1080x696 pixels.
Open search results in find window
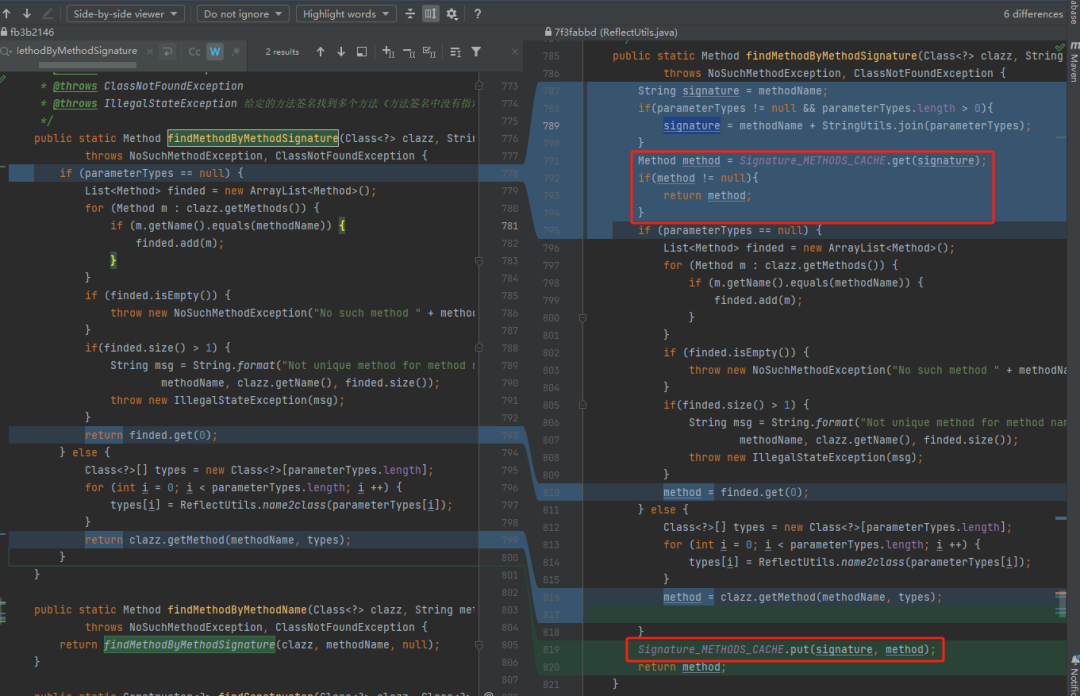tap(362, 52)
